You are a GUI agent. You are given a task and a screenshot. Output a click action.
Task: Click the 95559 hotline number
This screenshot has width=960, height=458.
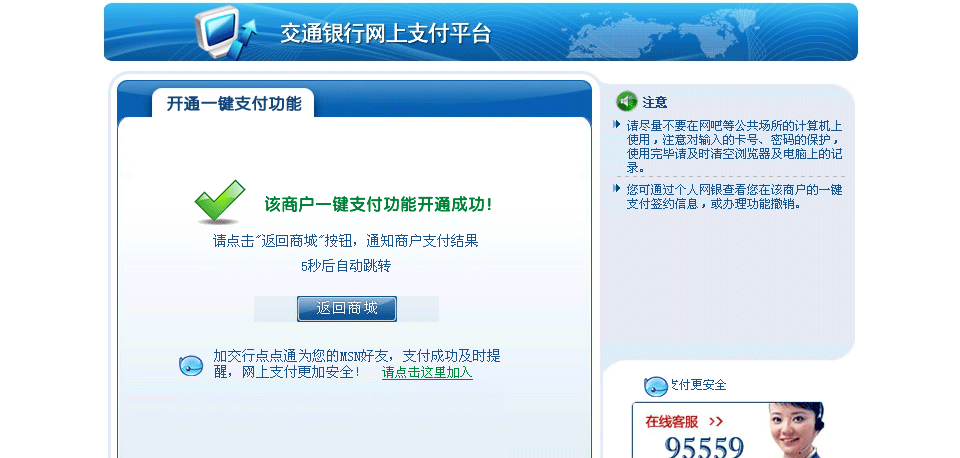pyautogui.click(x=704, y=446)
